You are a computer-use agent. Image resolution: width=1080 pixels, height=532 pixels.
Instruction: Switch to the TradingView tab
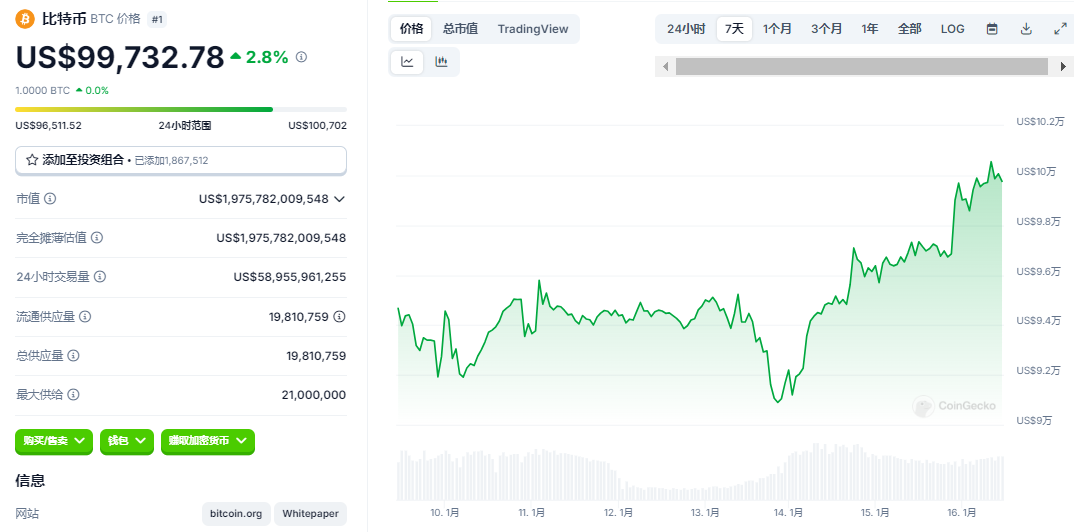[533, 29]
